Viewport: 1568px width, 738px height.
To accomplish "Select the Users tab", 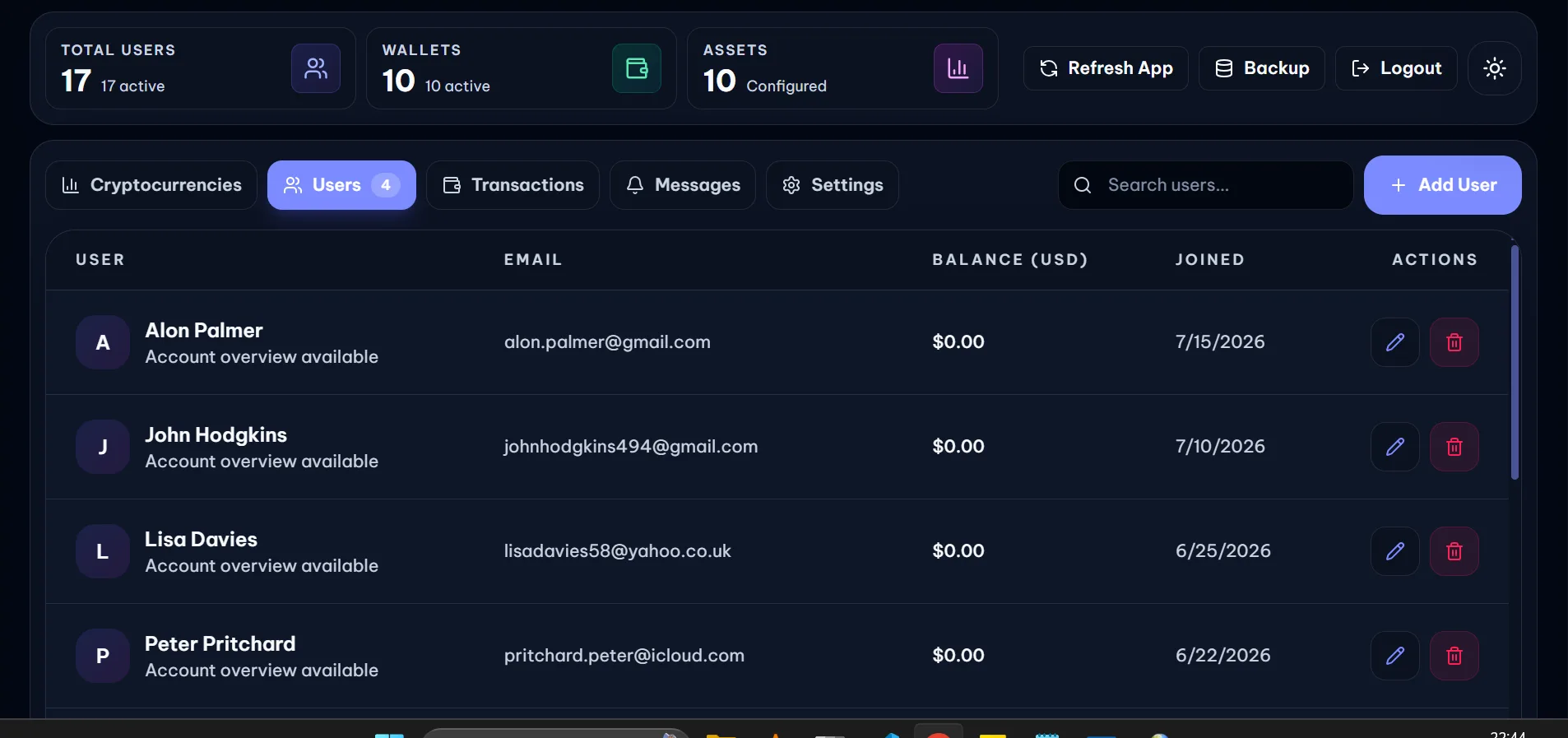I will point(341,185).
